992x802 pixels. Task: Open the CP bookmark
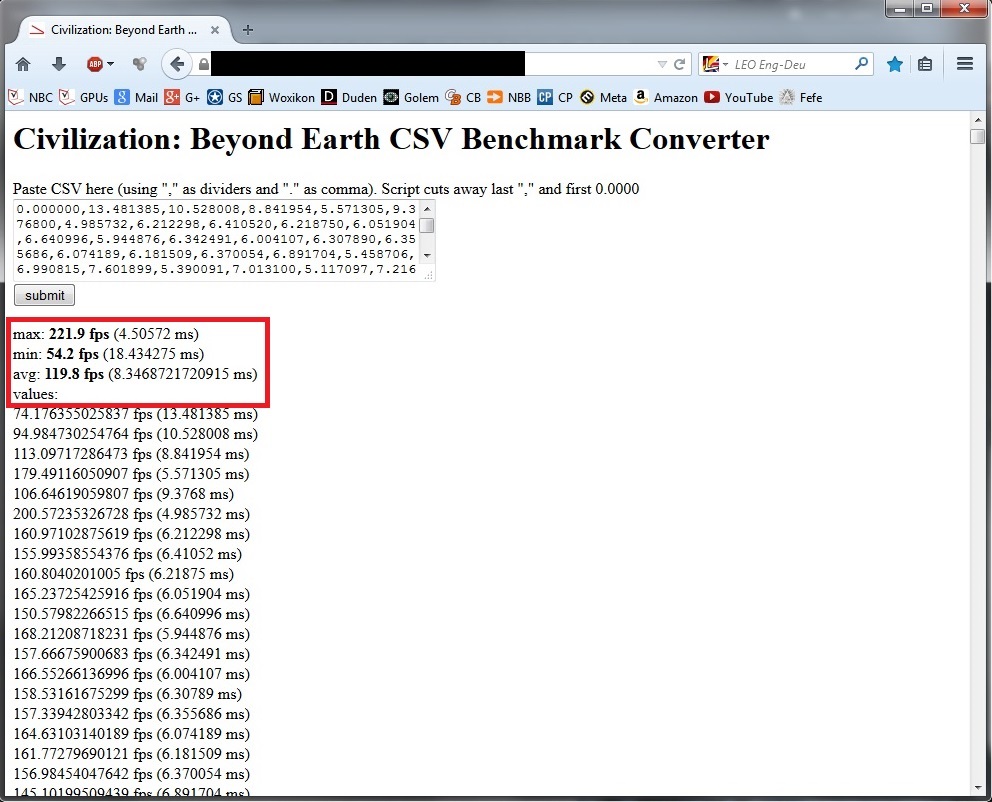555,97
